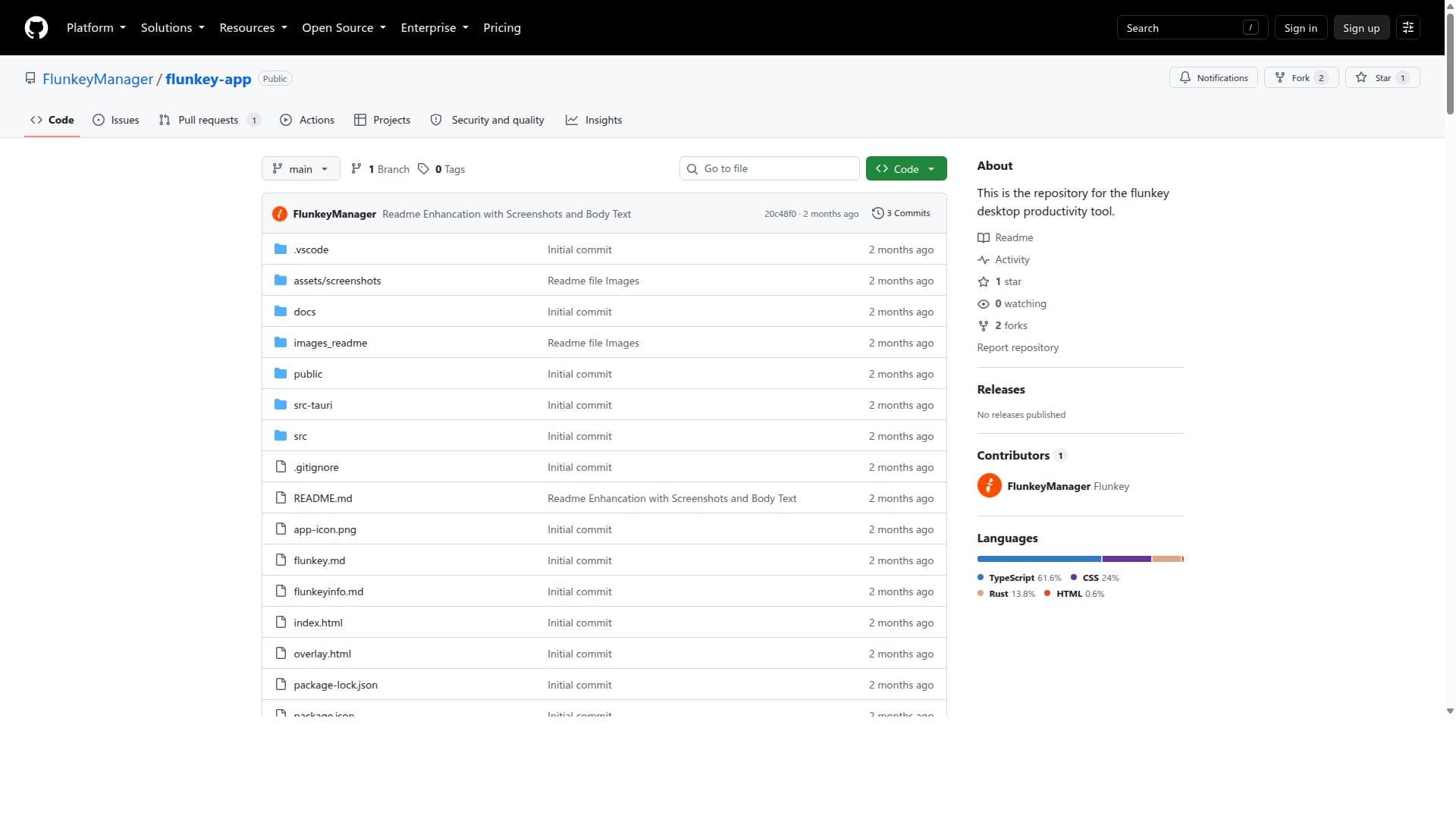
Task: Open commit hash 20c48f0
Action: pos(780,215)
